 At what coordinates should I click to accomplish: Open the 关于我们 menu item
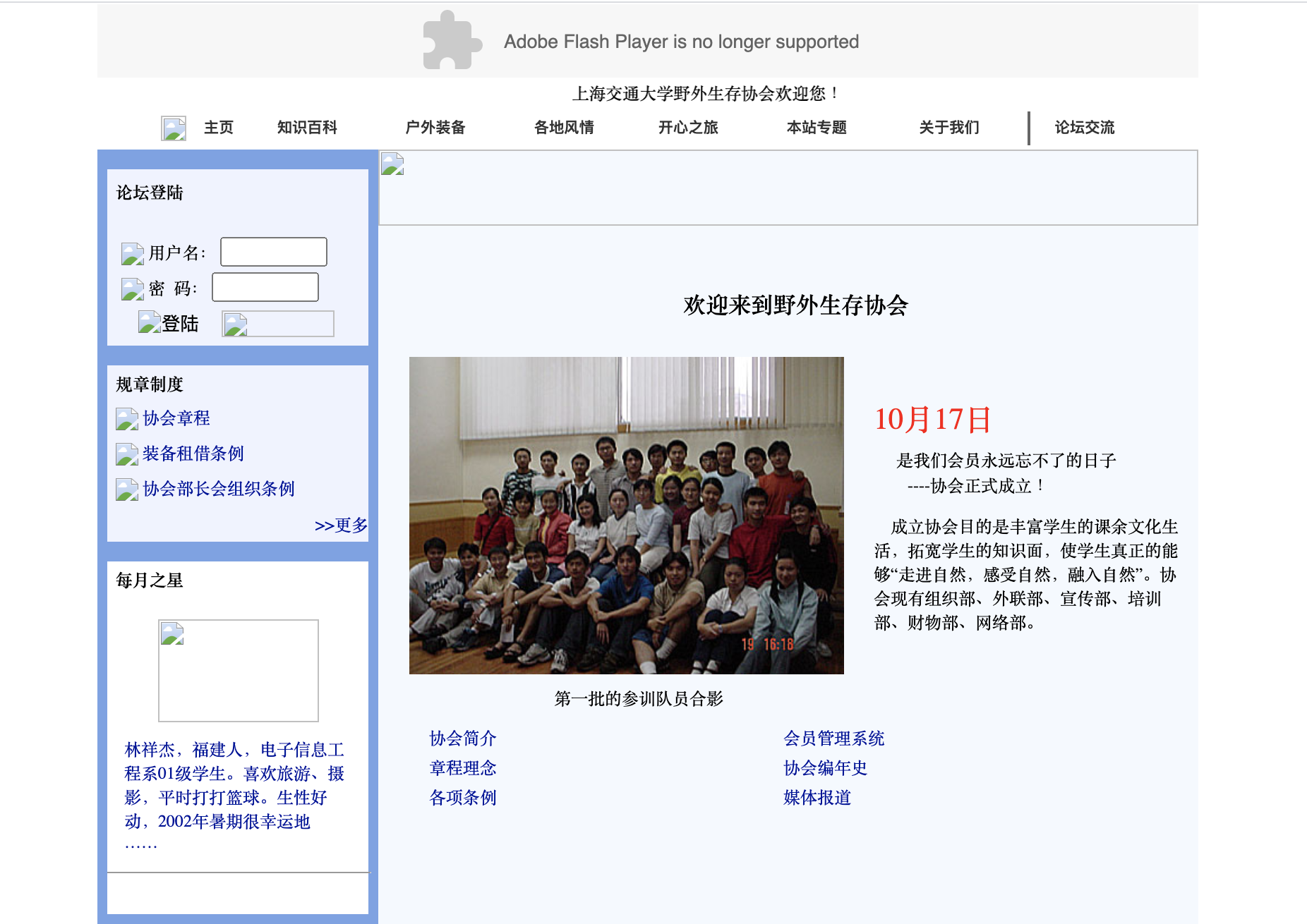pyautogui.click(x=949, y=128)
